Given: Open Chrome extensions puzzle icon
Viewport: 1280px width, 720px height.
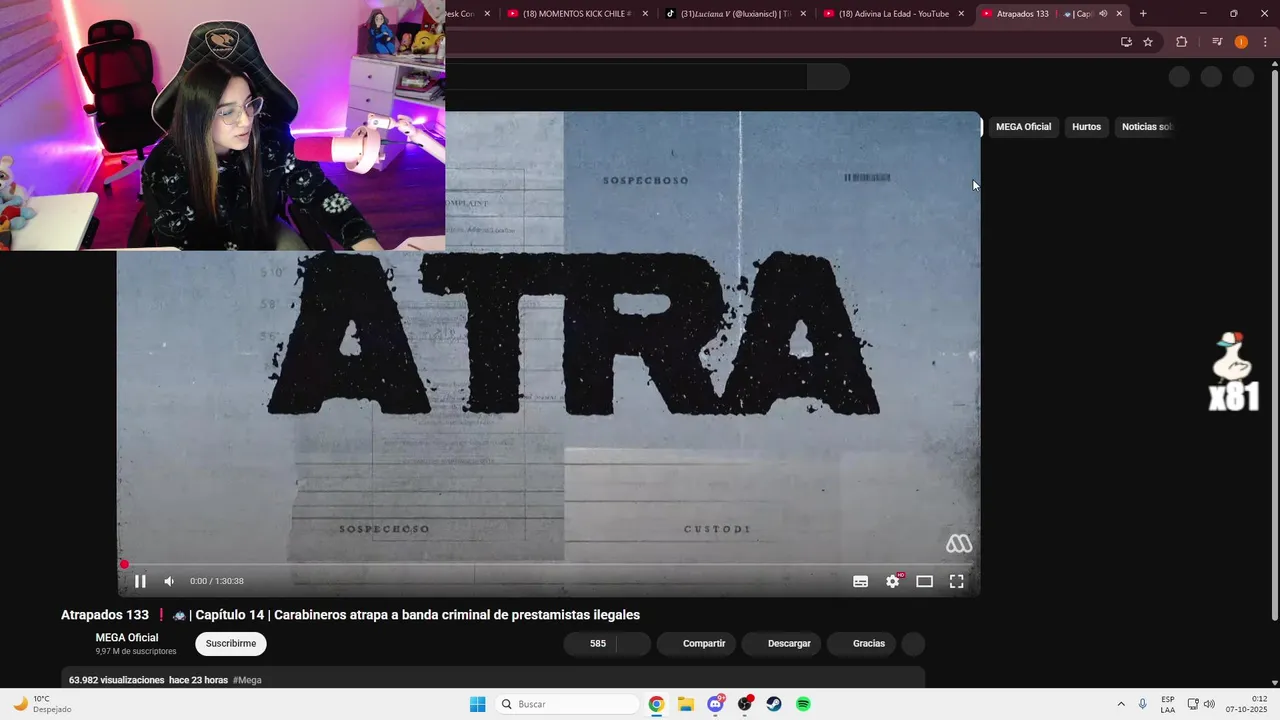Looking at the screenshot, I should [x=1181, y=42].
